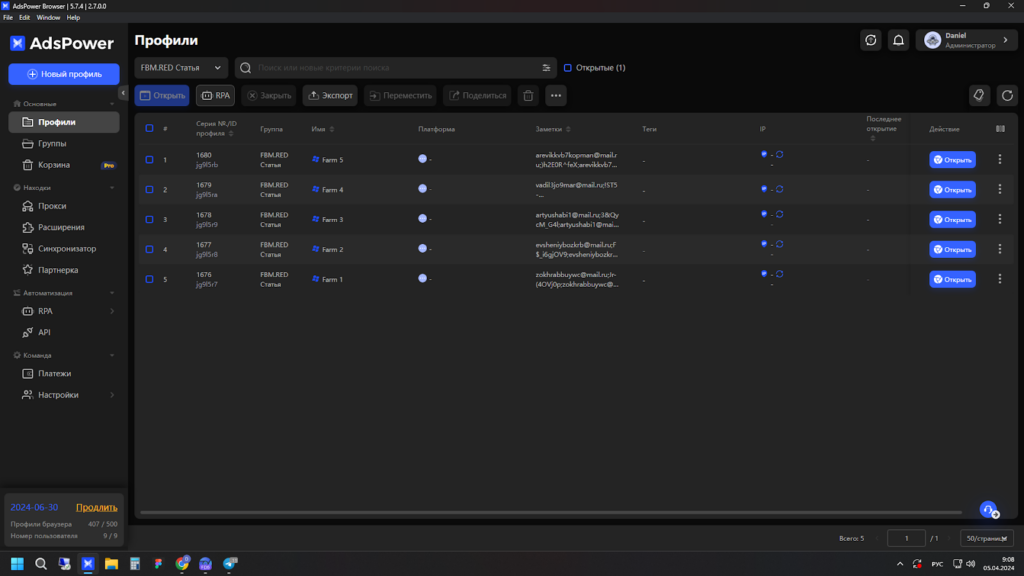
Task: Open File Explorer from taskbar
Action: (x=111, y=564)
